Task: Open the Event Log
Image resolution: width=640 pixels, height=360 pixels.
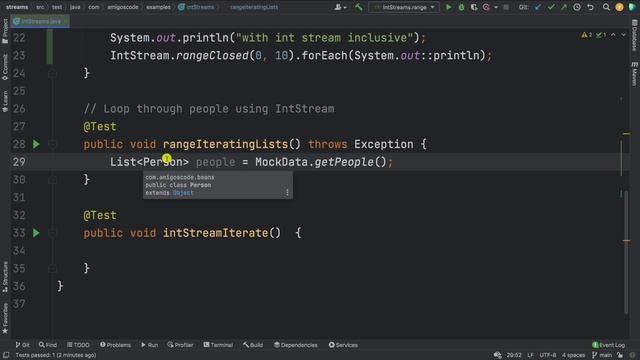Action: [x=608, y=345]
